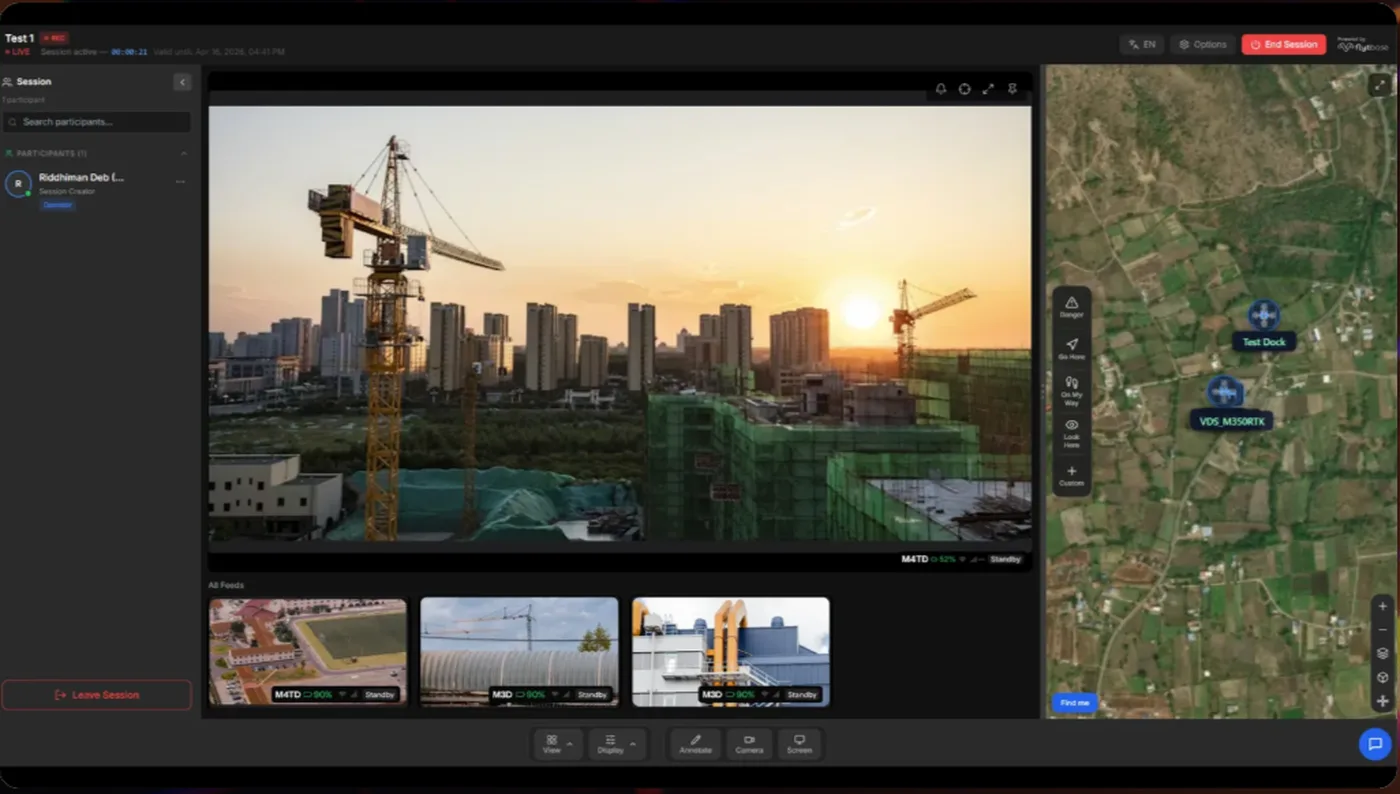
Task: Select the Danger map marker tool
Action: coord(1071,307)
